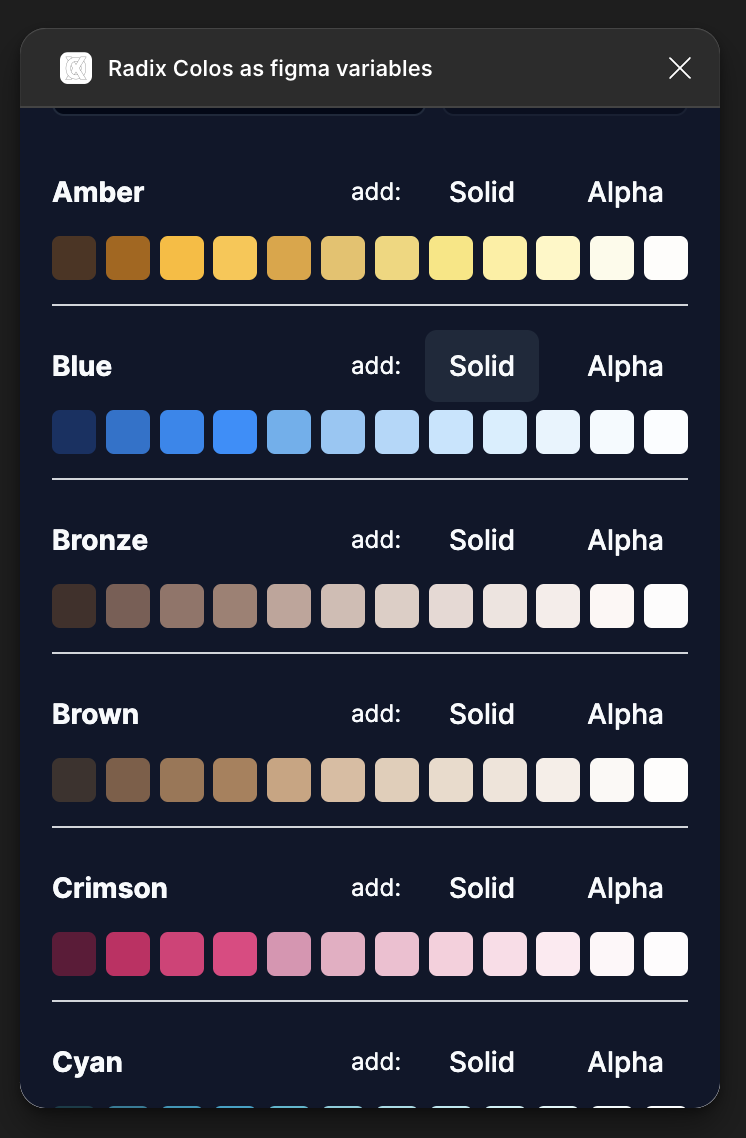This screenshot has width=746, height=1138.
Task: Pick the darkest navy Blue swatch
Action: (74, 432)
